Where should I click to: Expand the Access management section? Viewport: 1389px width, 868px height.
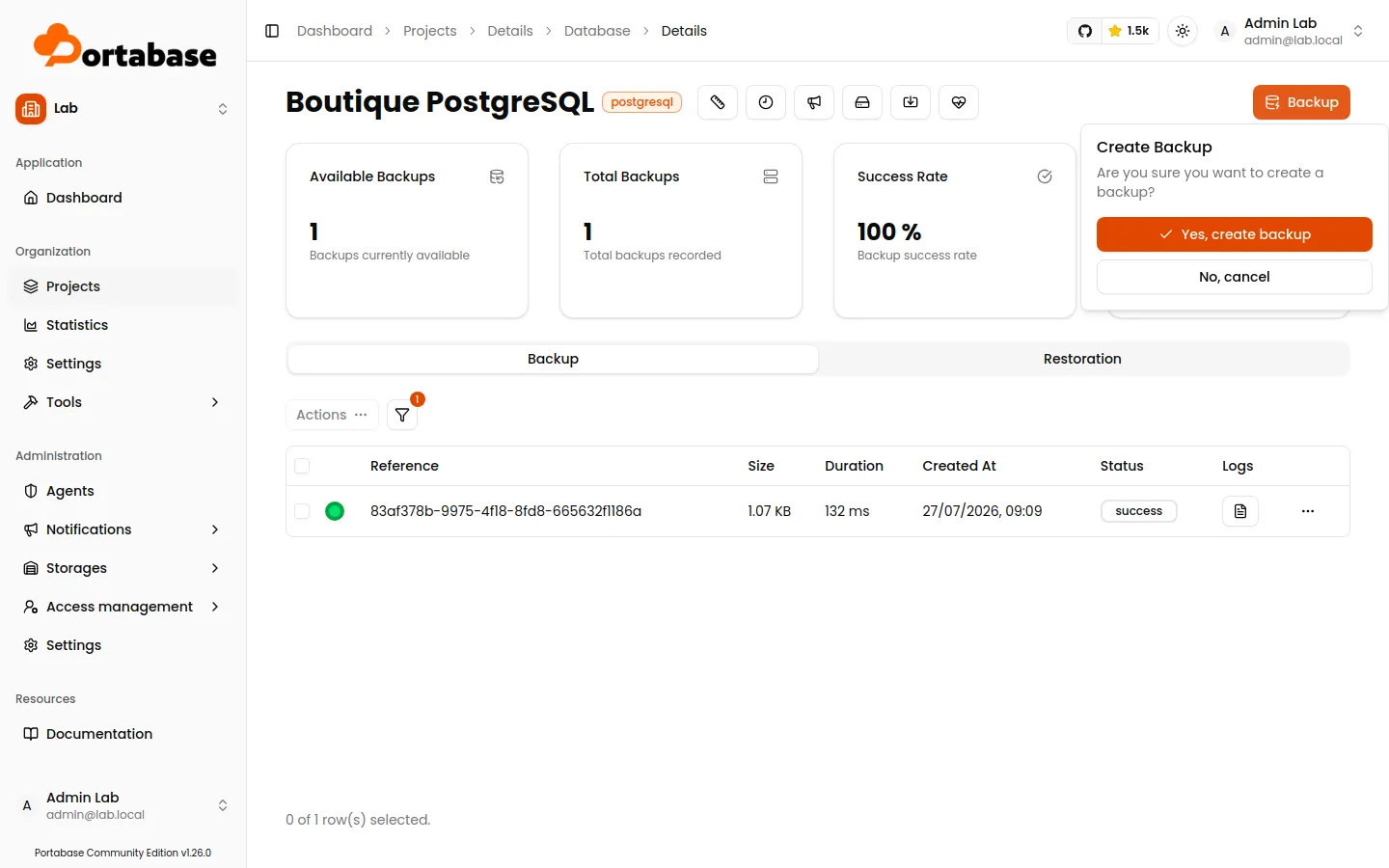pos(123,607)
